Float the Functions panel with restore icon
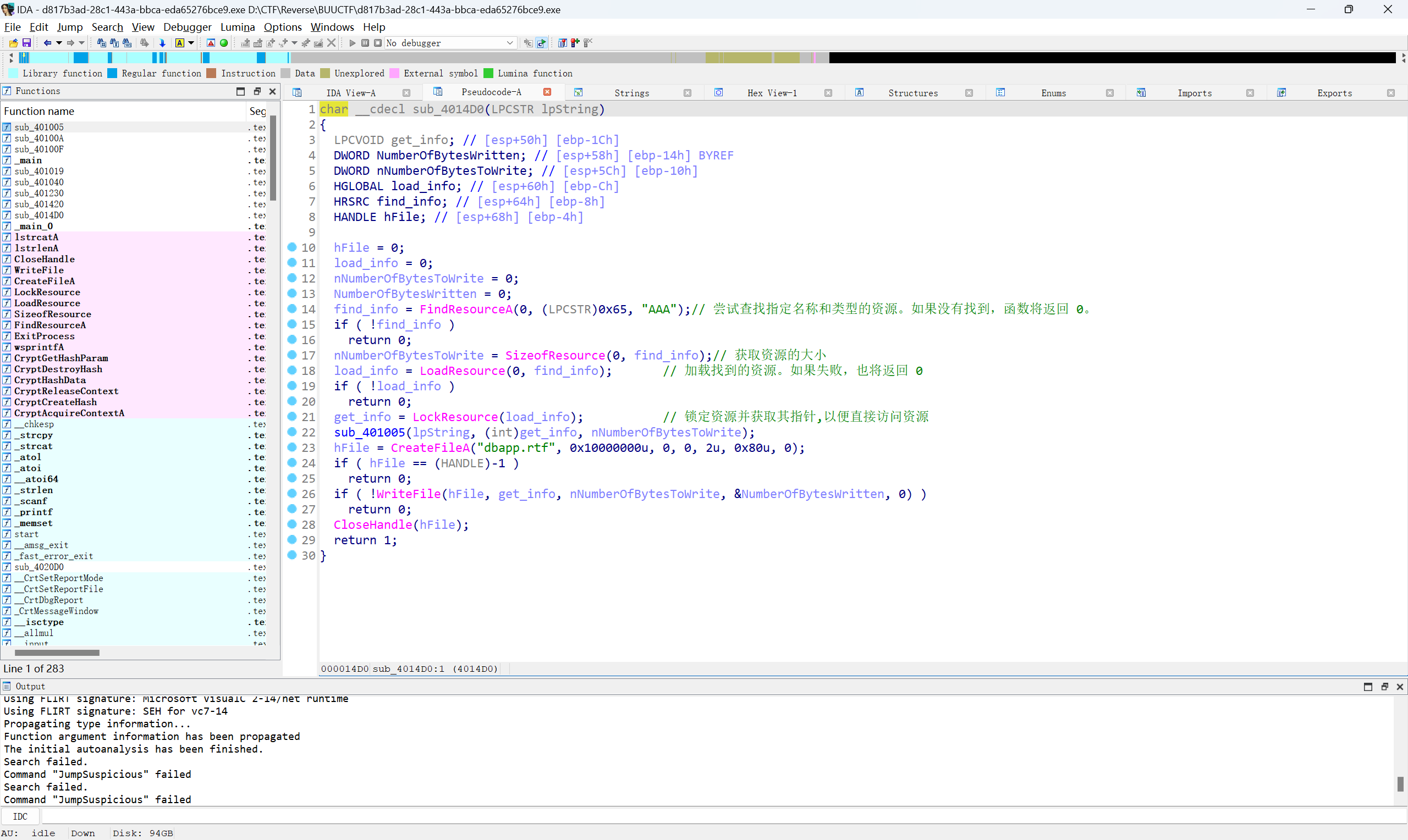Viewport: 1408px width, 840px height. [257, 91]
